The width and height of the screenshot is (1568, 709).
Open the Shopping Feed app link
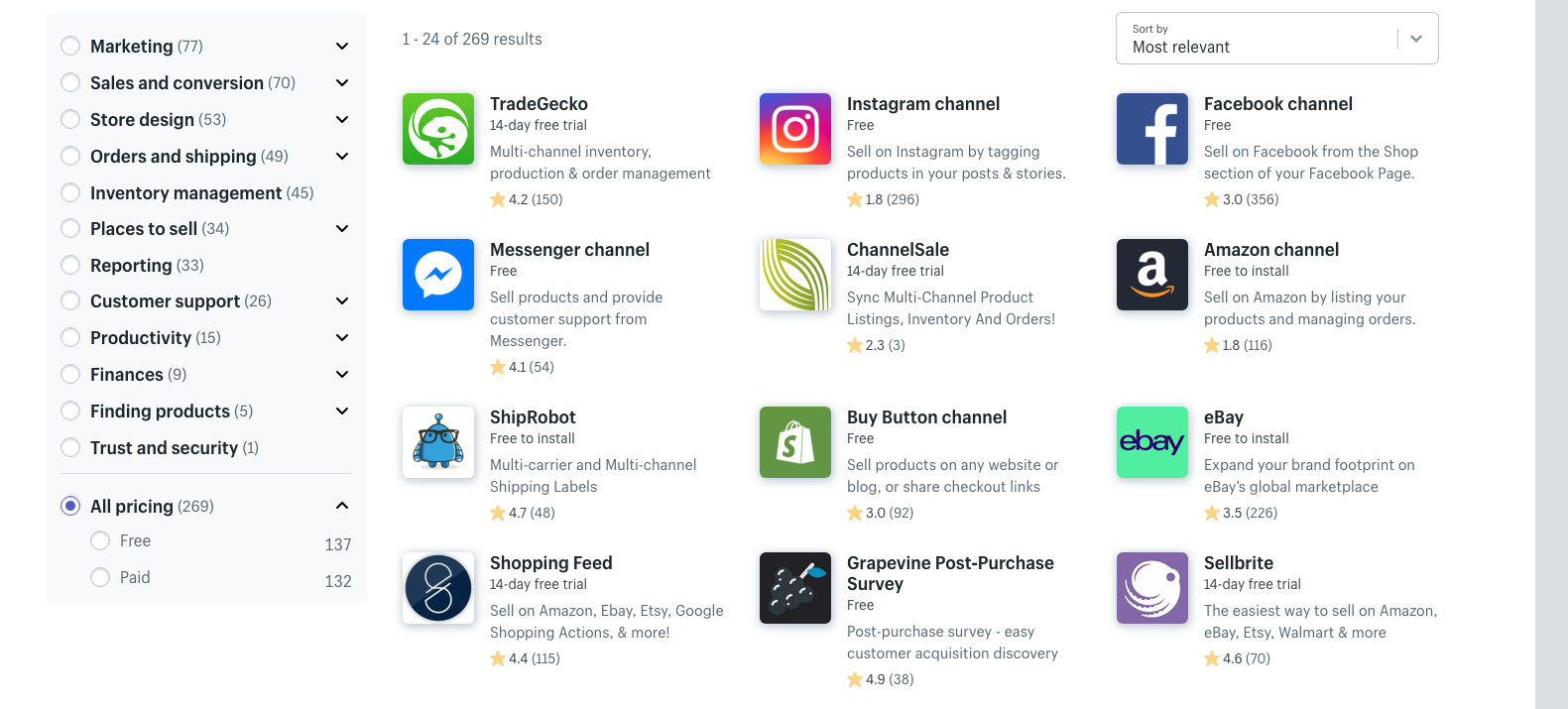(551, 562)
